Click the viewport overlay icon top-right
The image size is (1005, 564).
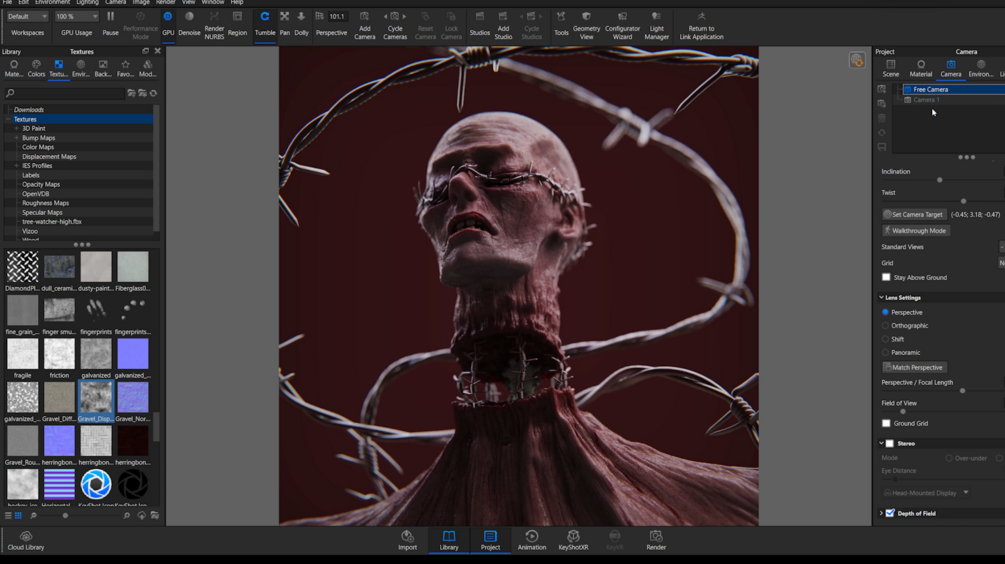pos(857,60)
